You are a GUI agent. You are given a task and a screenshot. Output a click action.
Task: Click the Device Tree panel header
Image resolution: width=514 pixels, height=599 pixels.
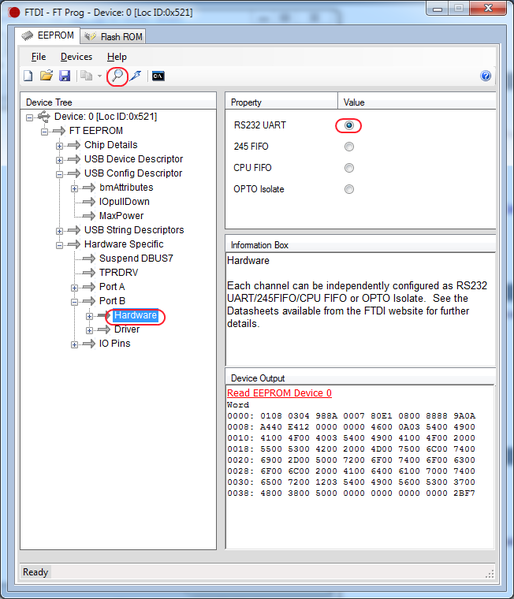coord(118,102)
